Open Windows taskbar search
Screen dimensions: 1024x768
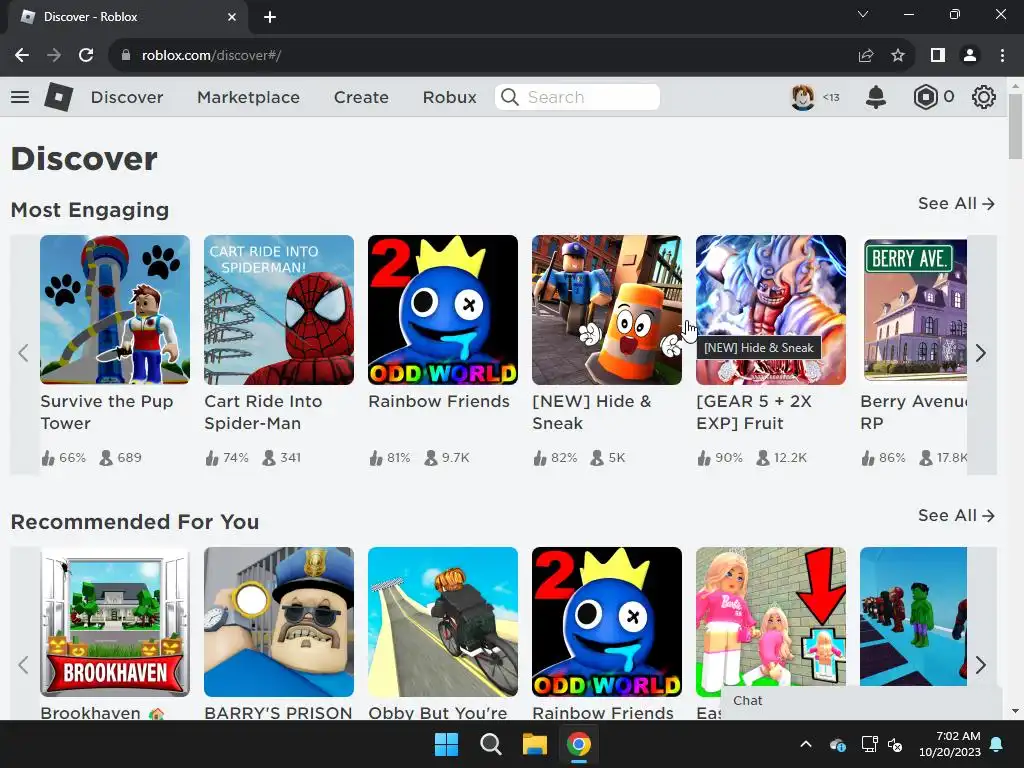490,744
